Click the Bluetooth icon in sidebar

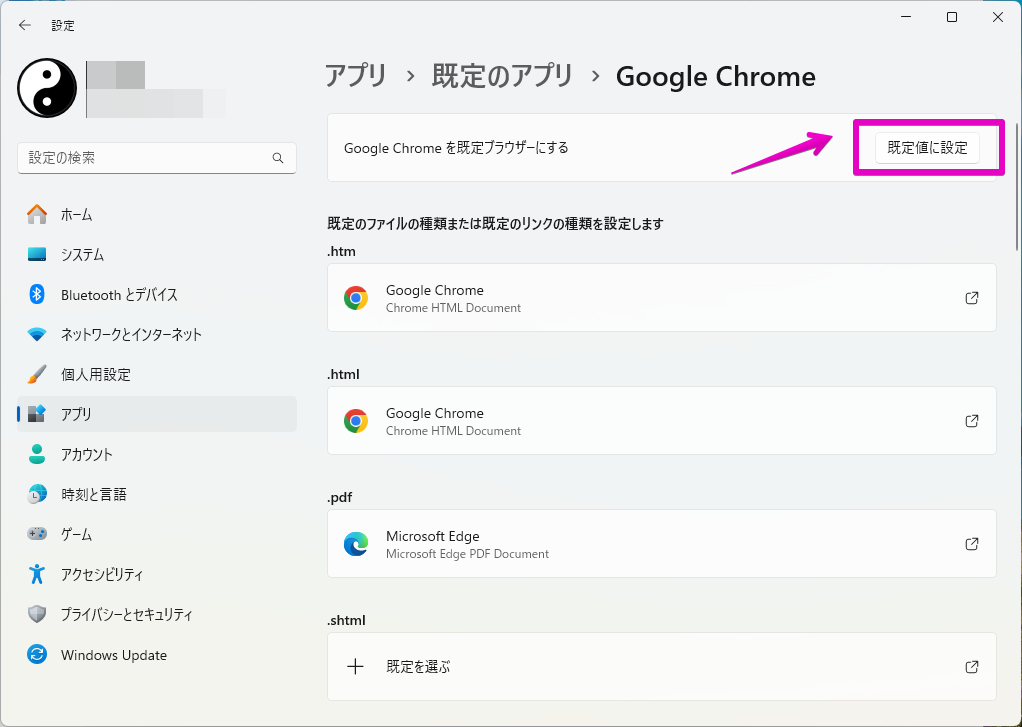pyautogui.click(x=37, y=295)
